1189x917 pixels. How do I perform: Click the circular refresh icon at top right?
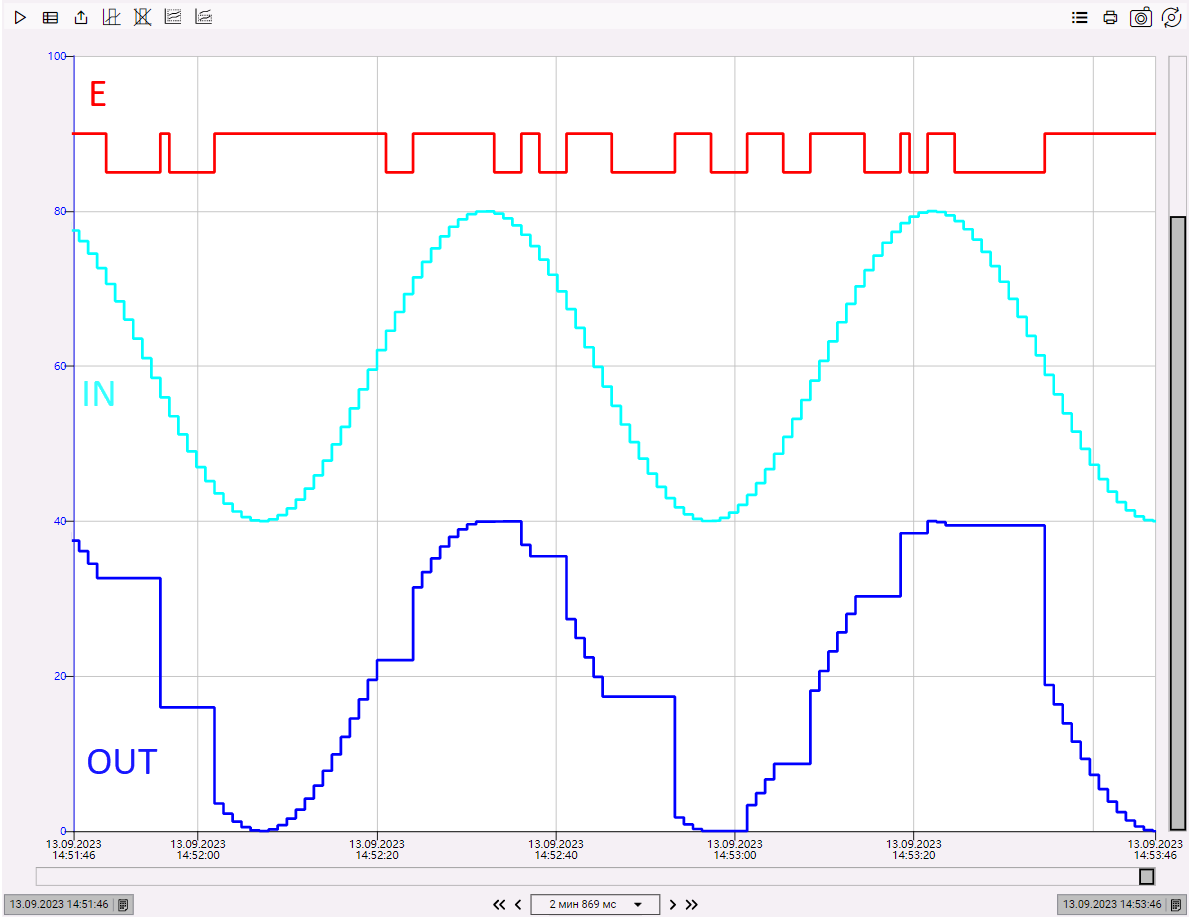click(1171, 17)
